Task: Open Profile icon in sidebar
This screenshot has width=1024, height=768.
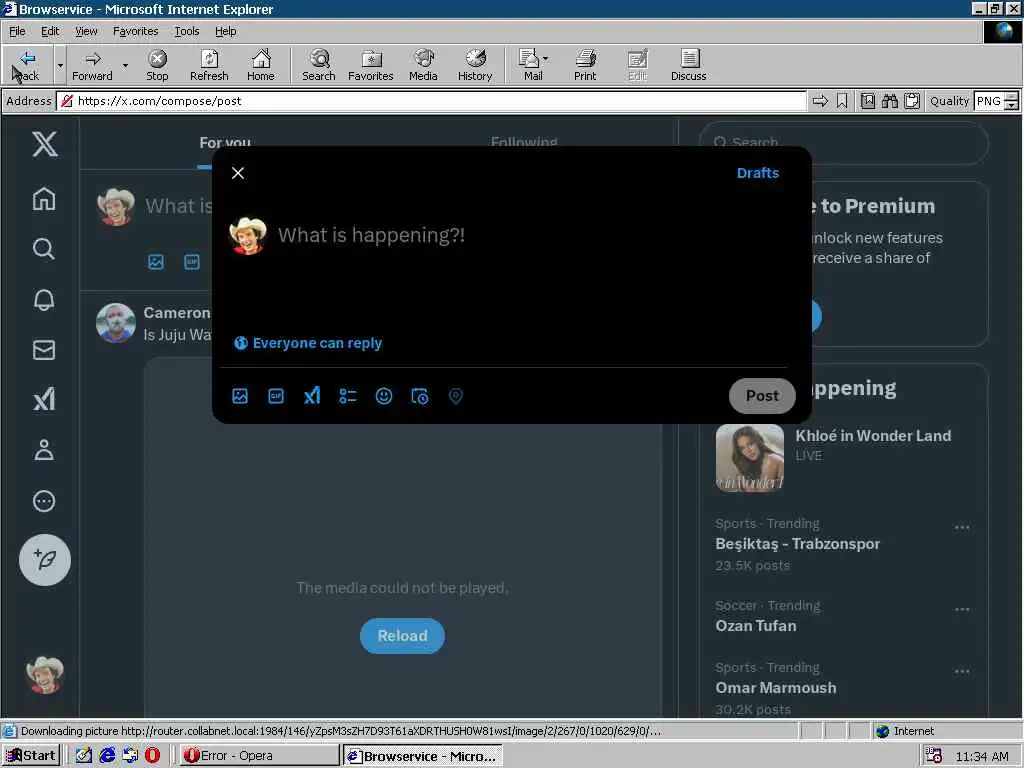Action: coord(44,450)
